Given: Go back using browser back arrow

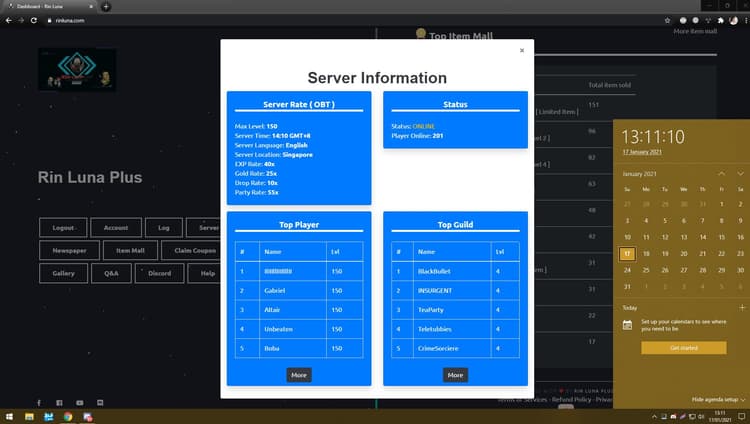Looking at the screenshot, I should tap(8, 21).
